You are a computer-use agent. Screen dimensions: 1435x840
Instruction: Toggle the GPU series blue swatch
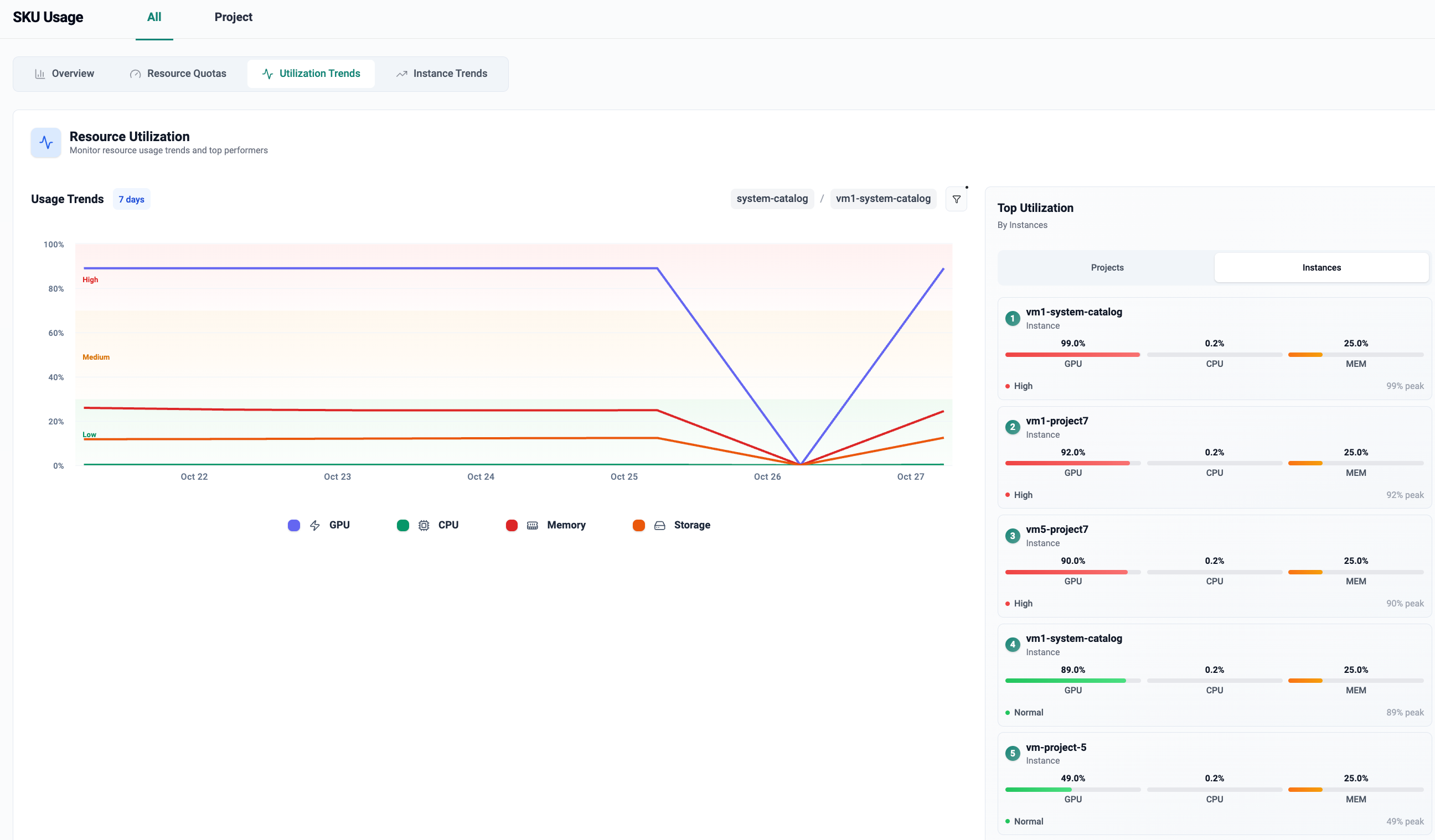pos(294,525)
